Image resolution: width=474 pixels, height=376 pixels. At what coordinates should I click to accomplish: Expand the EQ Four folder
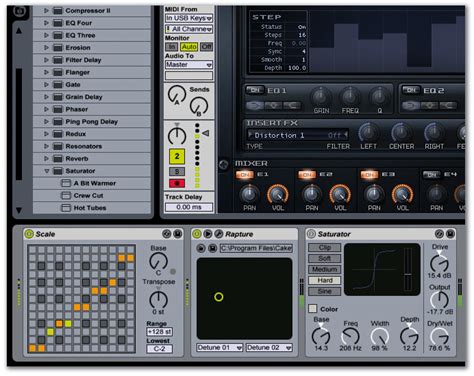click(x=46, y=23)
